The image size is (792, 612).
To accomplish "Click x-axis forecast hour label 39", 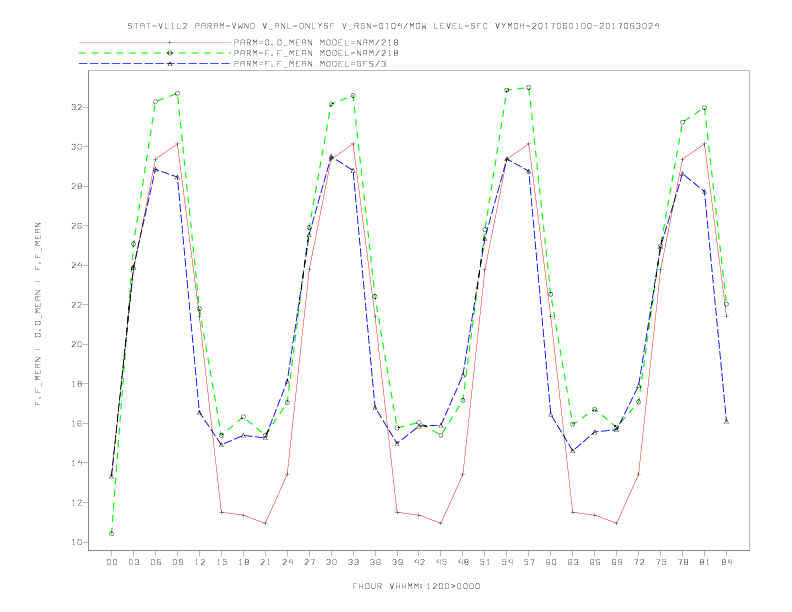I will (397, 562).
